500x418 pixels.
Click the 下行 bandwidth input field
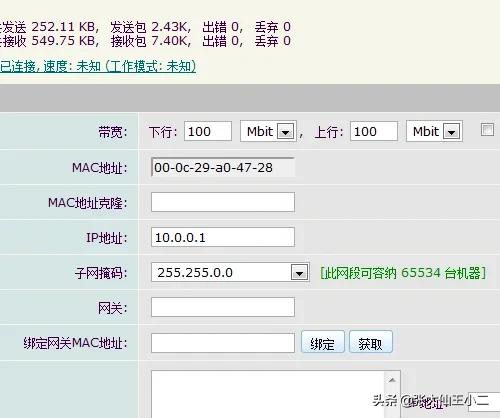(208, 131)
